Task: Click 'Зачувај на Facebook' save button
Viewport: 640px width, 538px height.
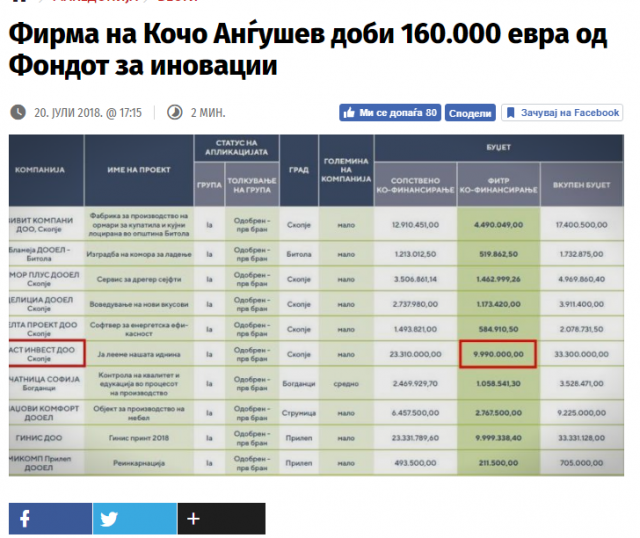Action: (x=562, y=113)
